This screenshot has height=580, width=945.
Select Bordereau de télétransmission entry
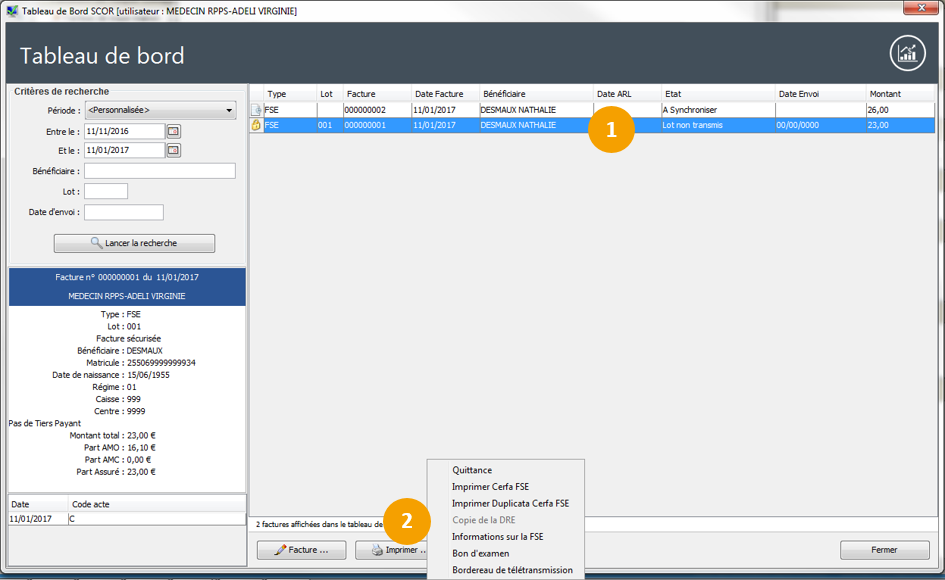512,570
